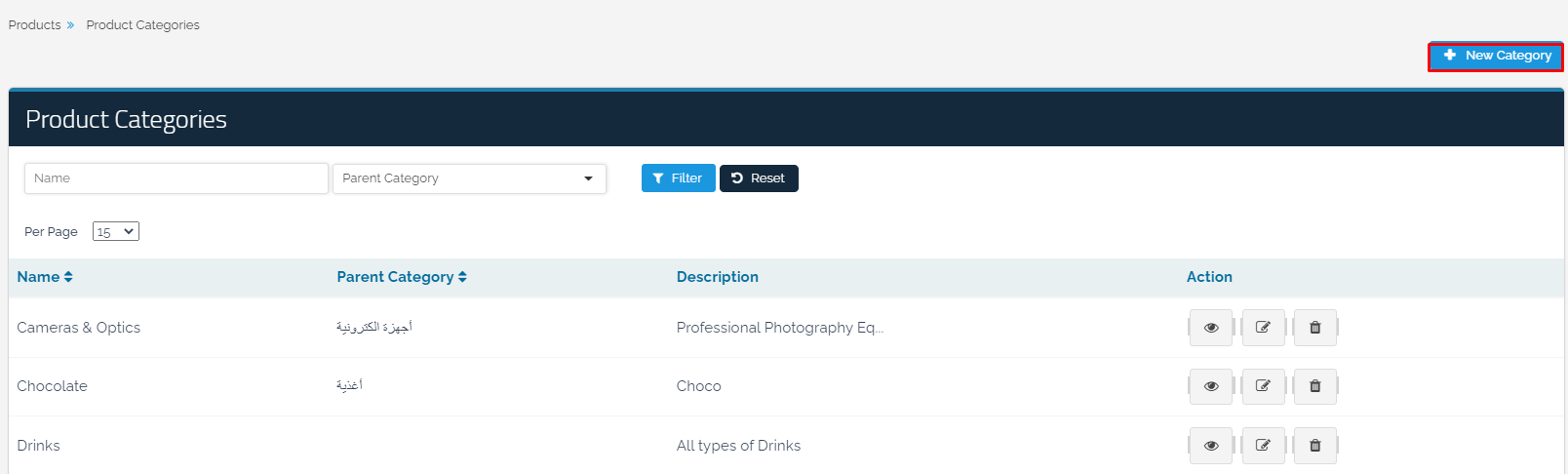The width and height of the screenshot is (1568, 474).
Task: Delete the Drinks category
Action: click(1314, 446)
